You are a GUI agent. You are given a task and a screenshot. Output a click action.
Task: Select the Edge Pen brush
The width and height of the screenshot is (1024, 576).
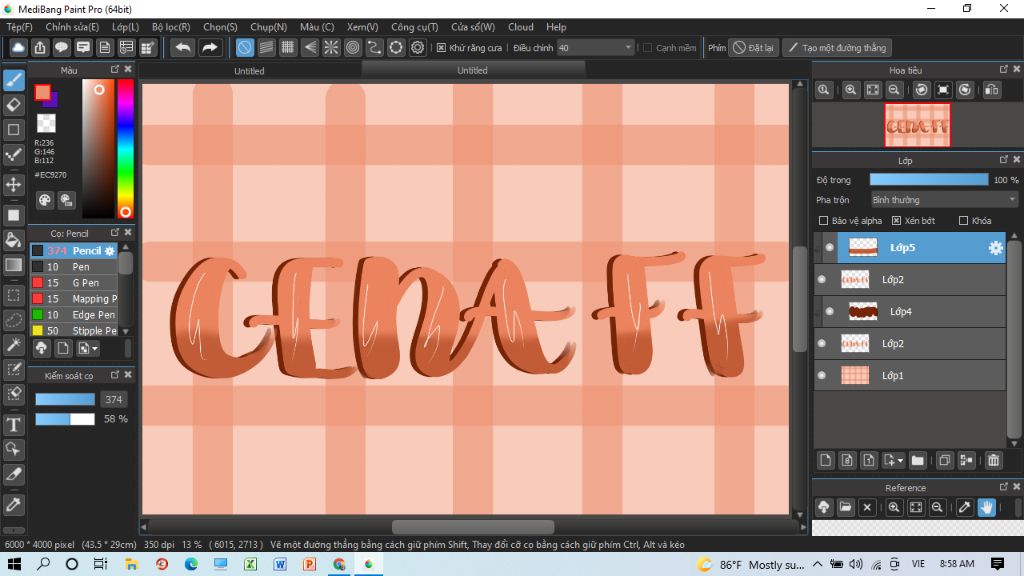click(x=74, y=315)
